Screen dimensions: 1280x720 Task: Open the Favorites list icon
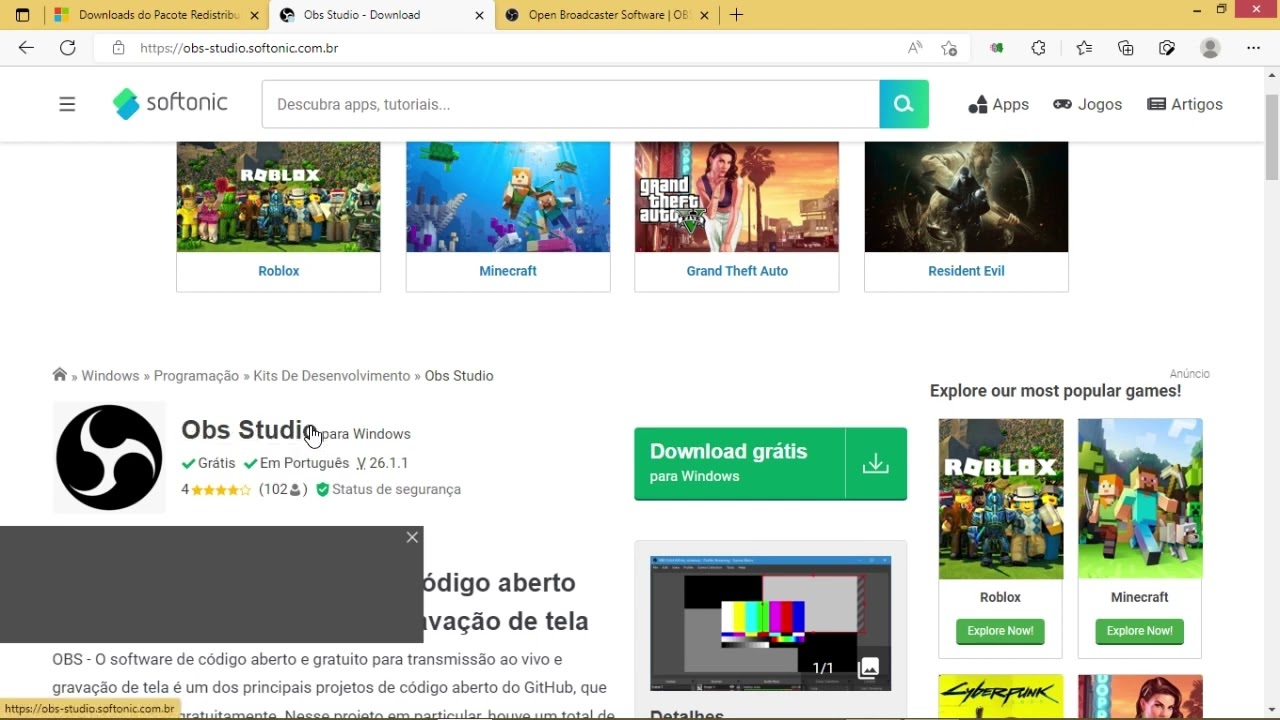(x=1084, y=48)
